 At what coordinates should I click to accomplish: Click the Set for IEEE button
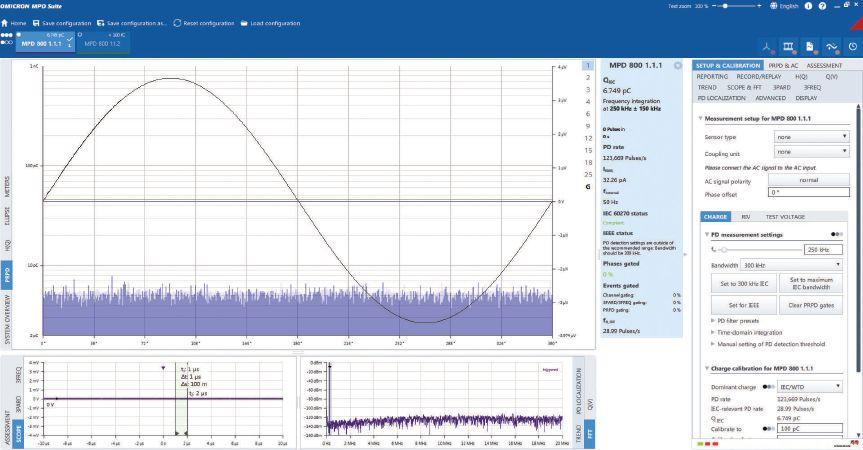(744, 305)
